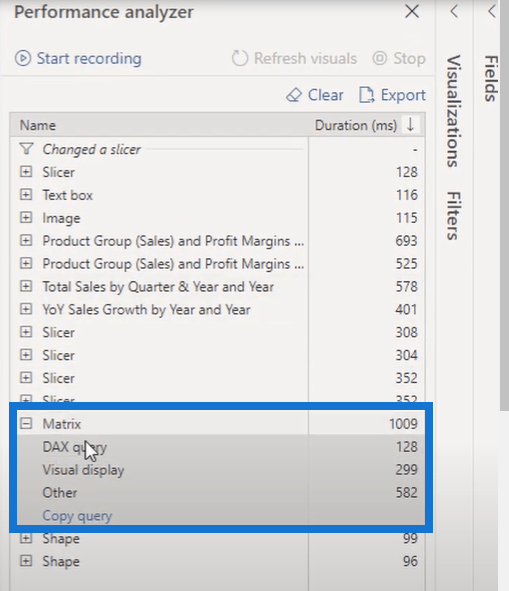Sort by the Duration column arrow
This screenshot has width=509, height=591.
(x=411, y=125)
